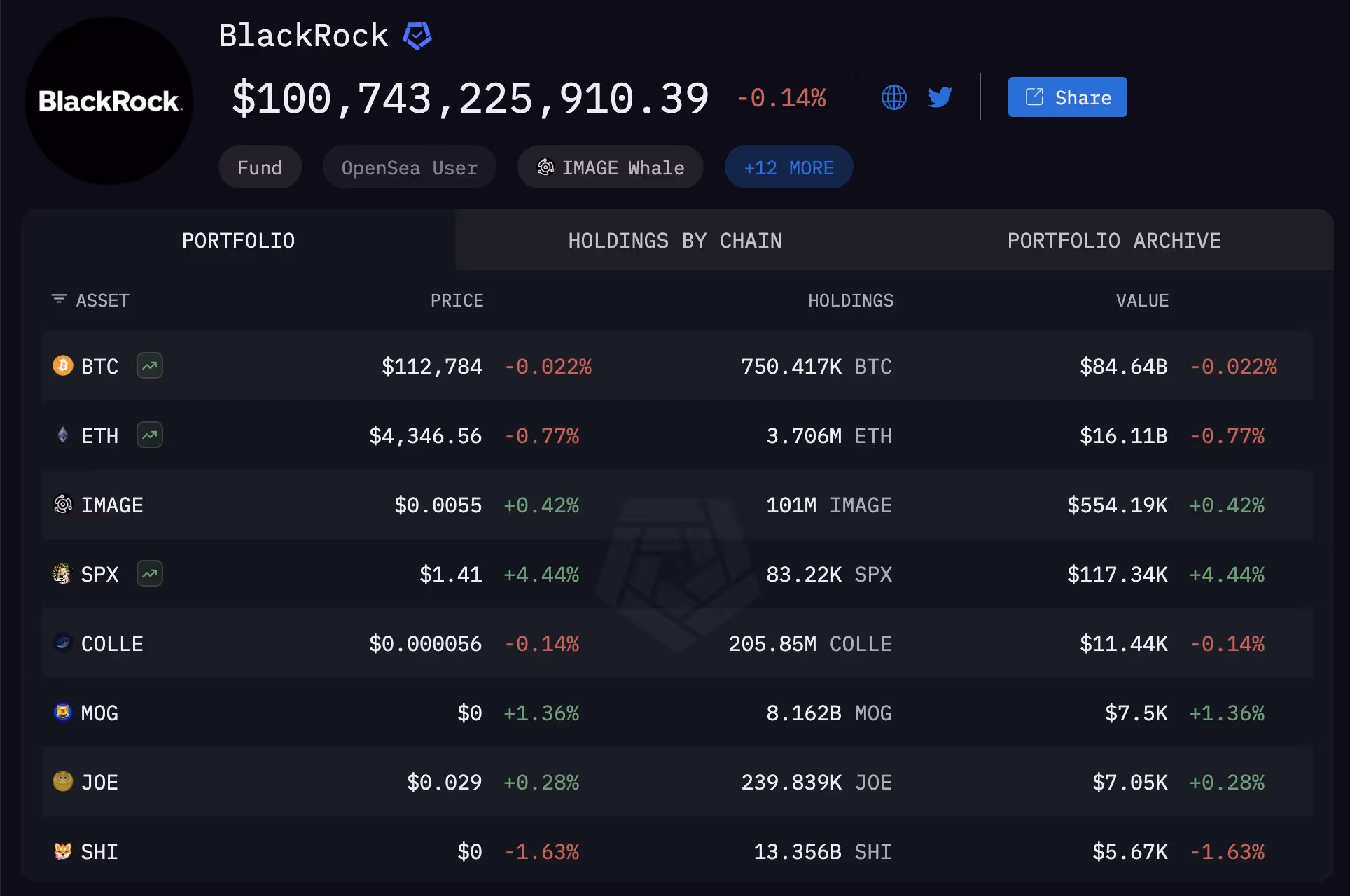
Task: Click the ETH price chart icon
Action: click(x=150, y=435)
